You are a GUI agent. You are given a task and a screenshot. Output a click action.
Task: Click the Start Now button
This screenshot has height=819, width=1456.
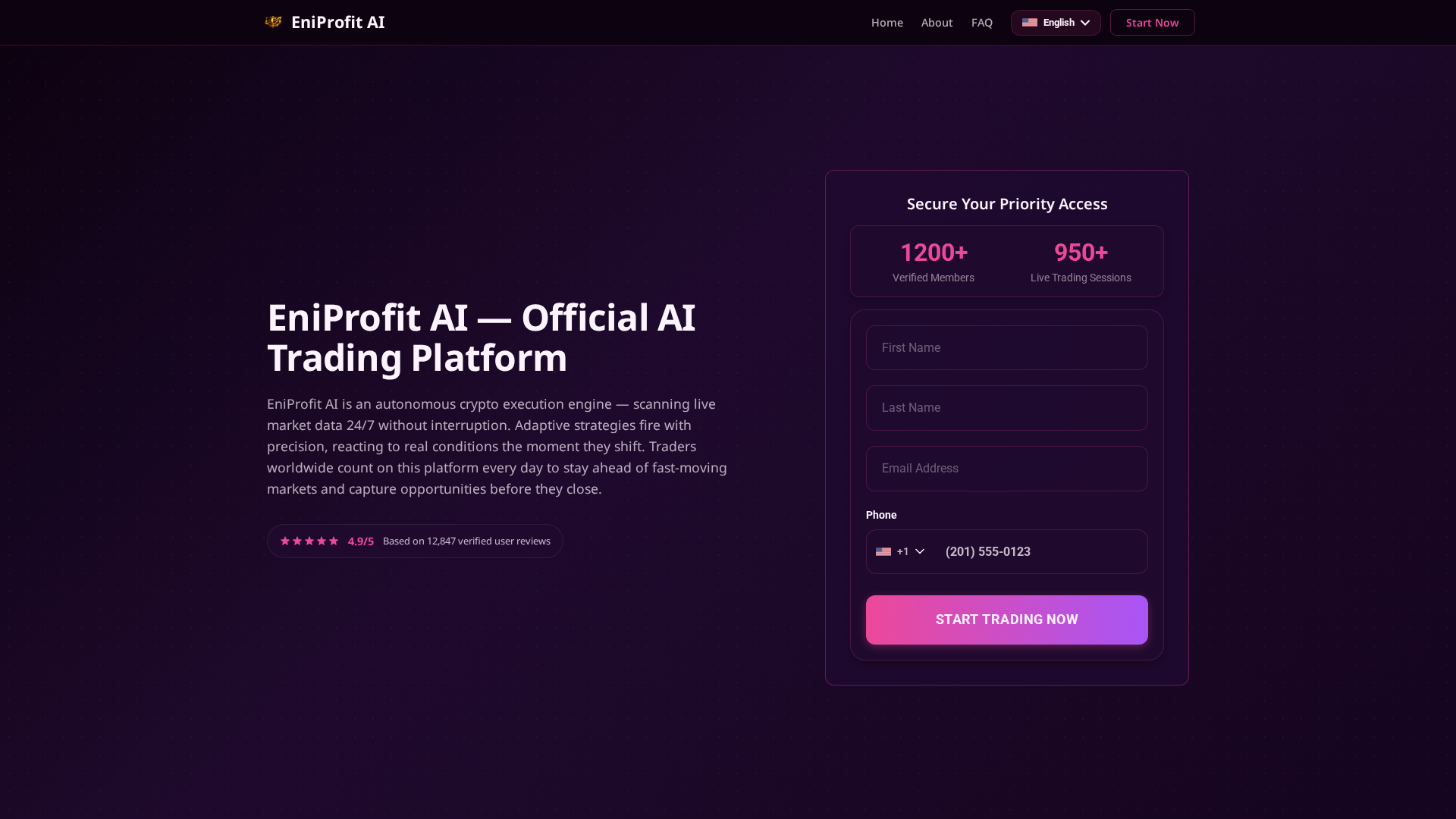[x=1152, y=22]
